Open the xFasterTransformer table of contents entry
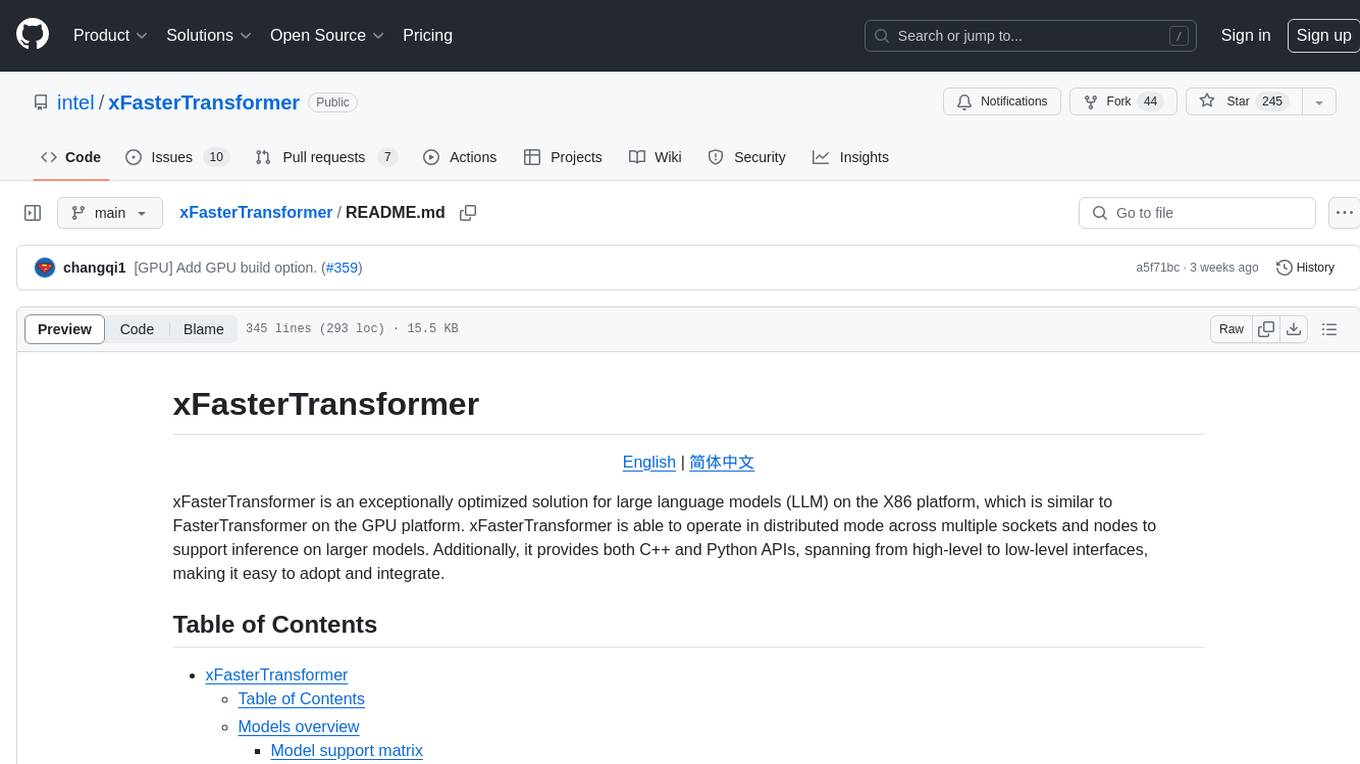 (x=277, y=675)
